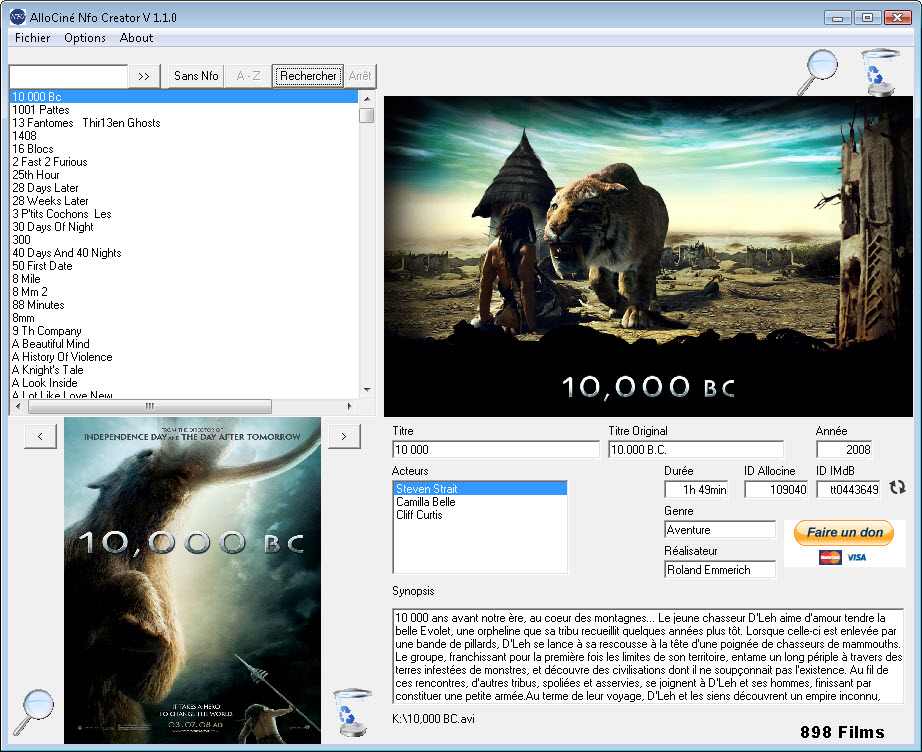
Task: Select actor Steven Strait in Acteurs list
Action: coord(480,489)
